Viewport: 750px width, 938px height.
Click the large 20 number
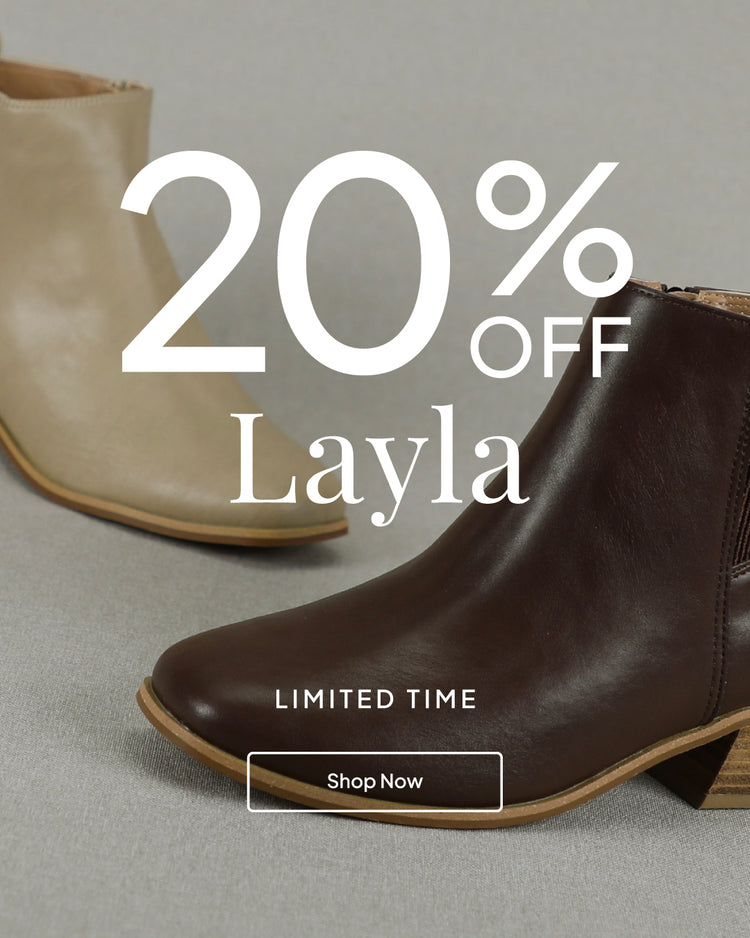[285, 263]
